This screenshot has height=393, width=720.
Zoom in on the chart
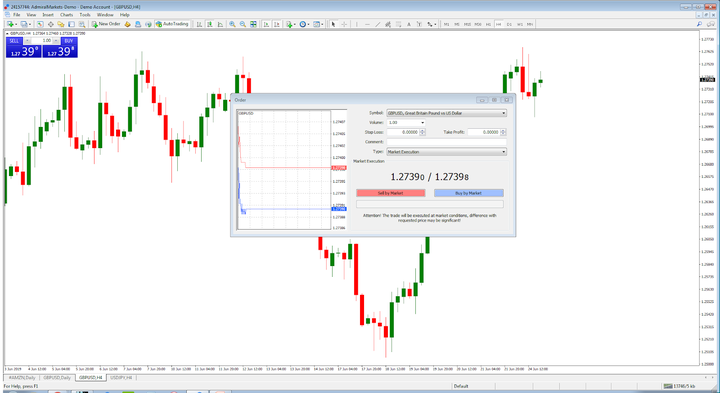pos(232,24)
